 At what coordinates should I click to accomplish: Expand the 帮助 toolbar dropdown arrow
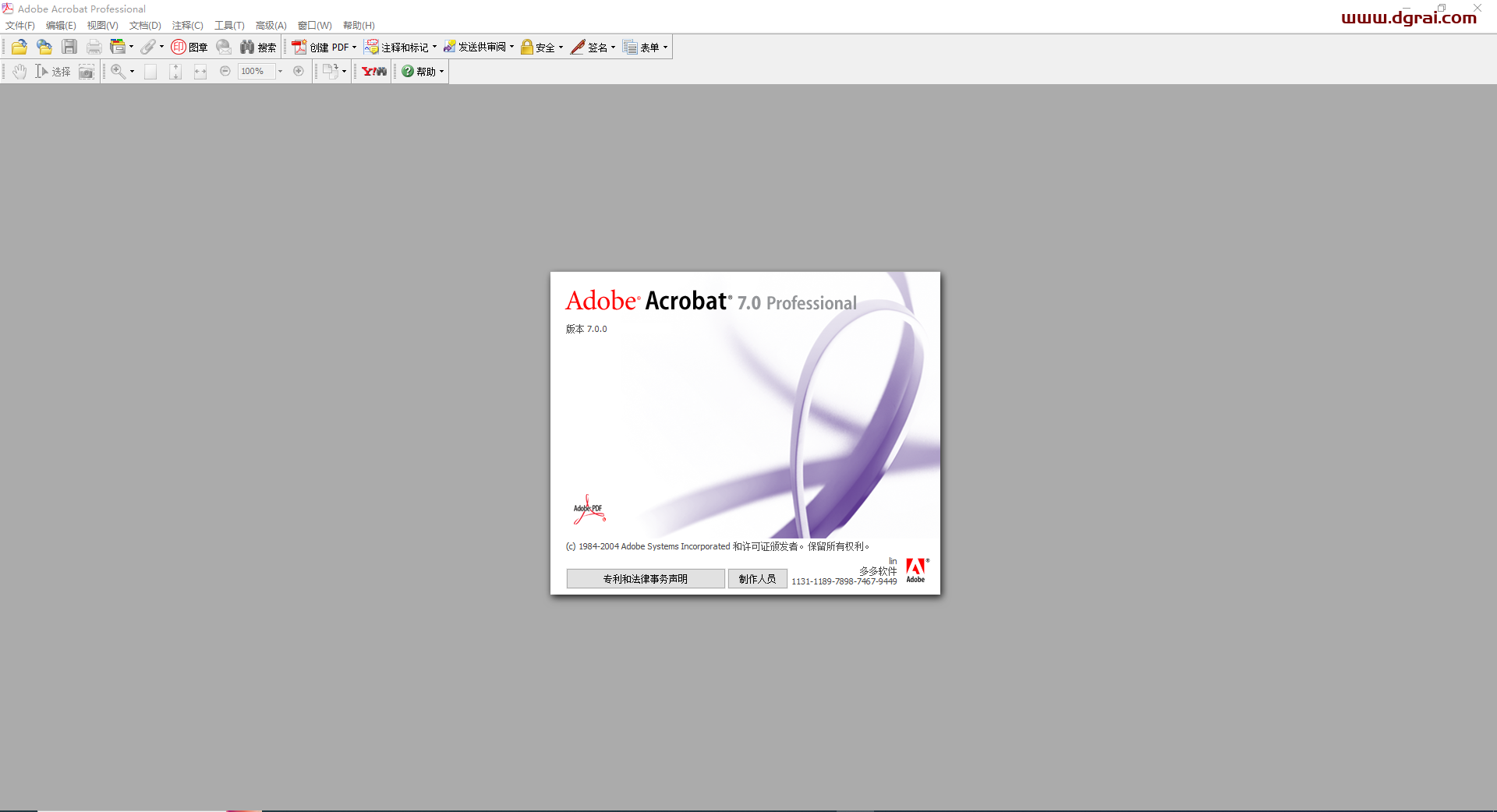[441, 71]
